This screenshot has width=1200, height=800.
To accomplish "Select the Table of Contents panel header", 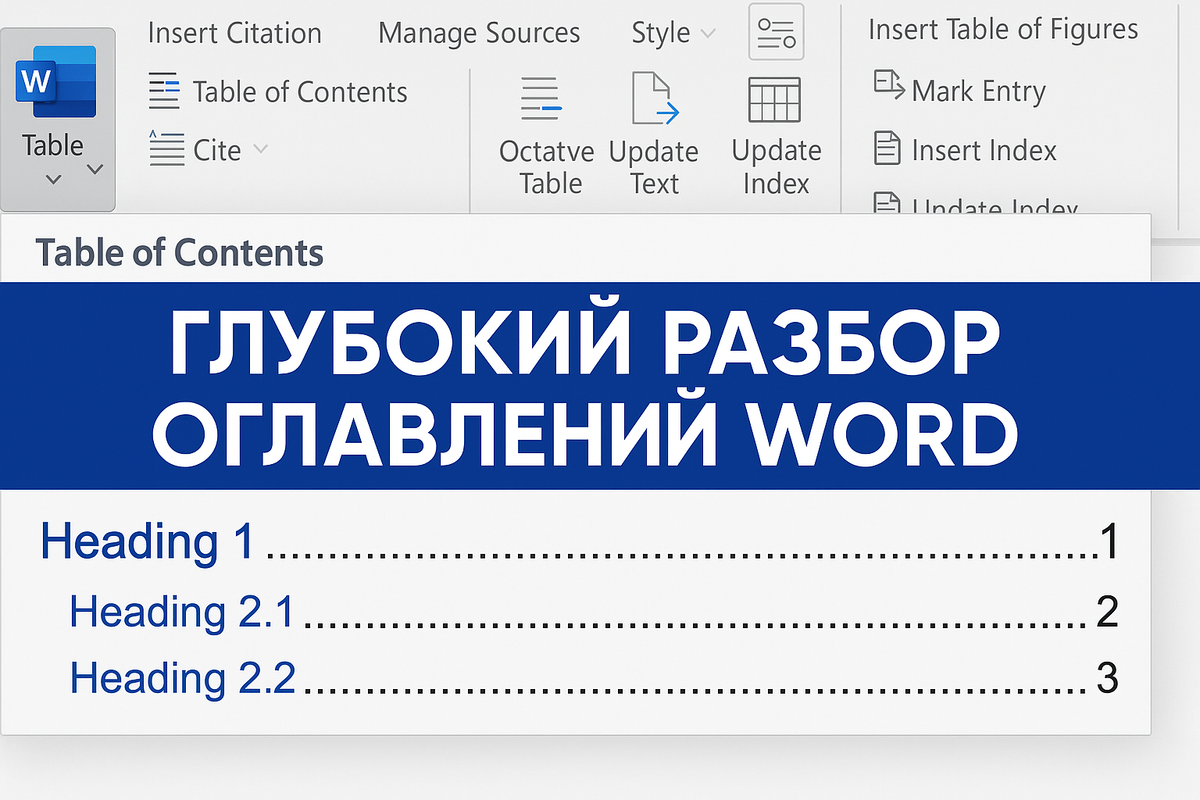I will [180, 253].
